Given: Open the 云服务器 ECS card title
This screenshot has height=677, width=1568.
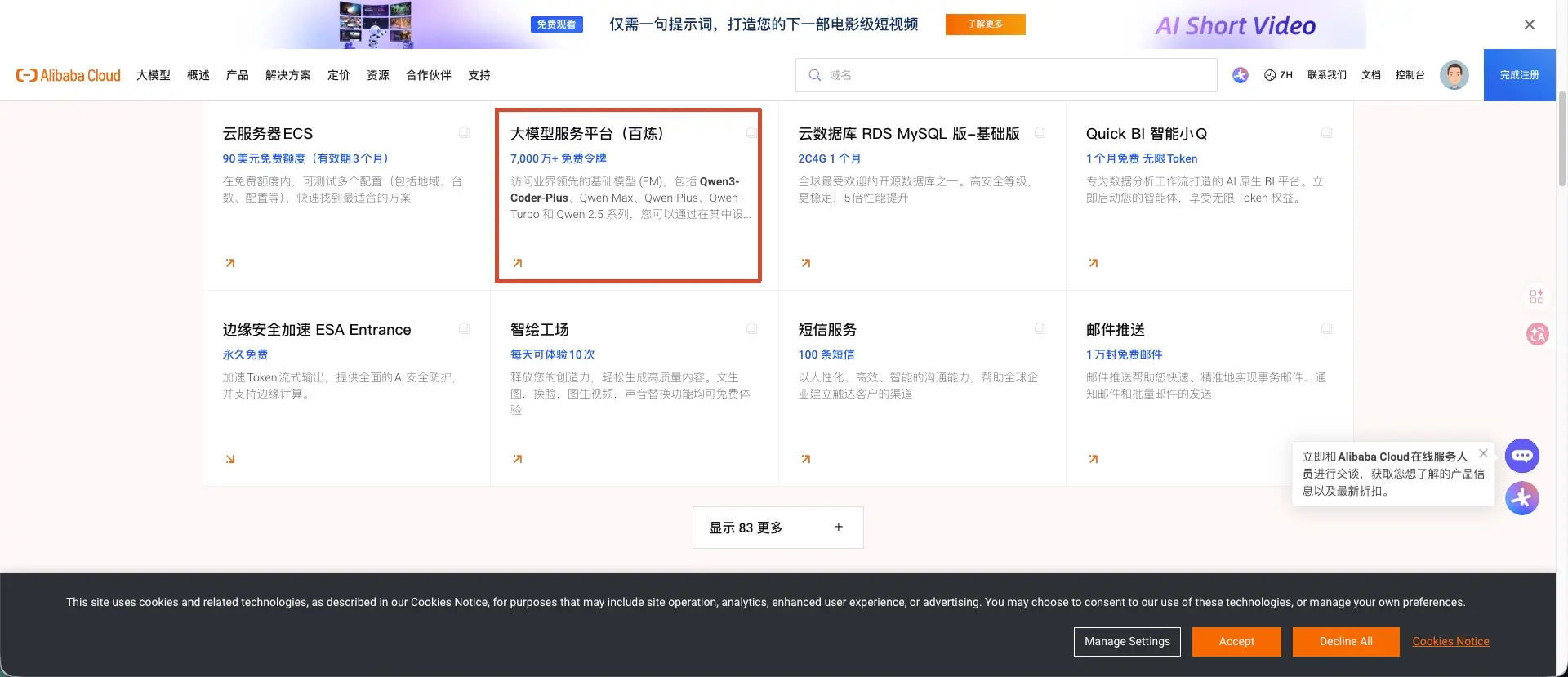Looking at the screenshot, I should coord(268,134).
